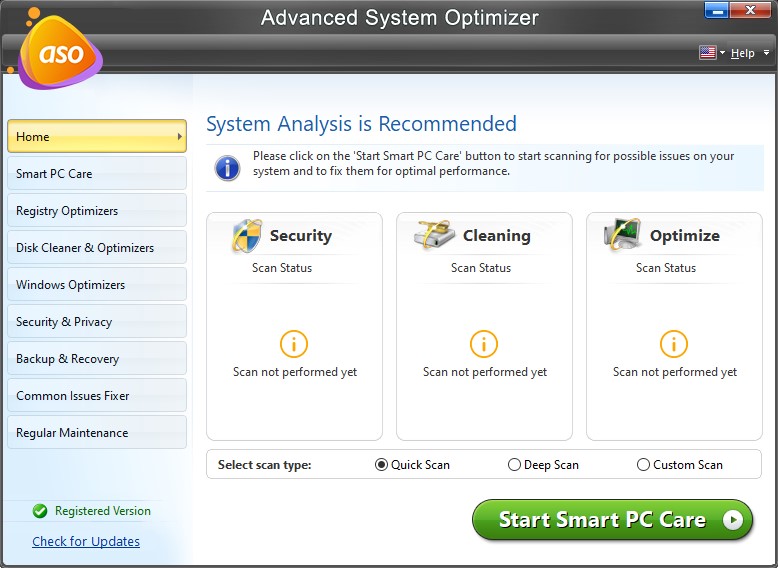Switch to Registry Optimizers section
Screen dimensions: 778x568
point(96,211)
